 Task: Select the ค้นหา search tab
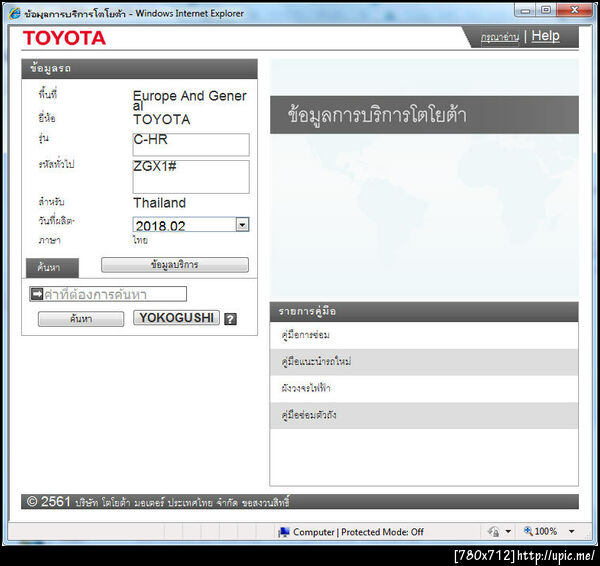pyautogui.click(x=52, y=268)
